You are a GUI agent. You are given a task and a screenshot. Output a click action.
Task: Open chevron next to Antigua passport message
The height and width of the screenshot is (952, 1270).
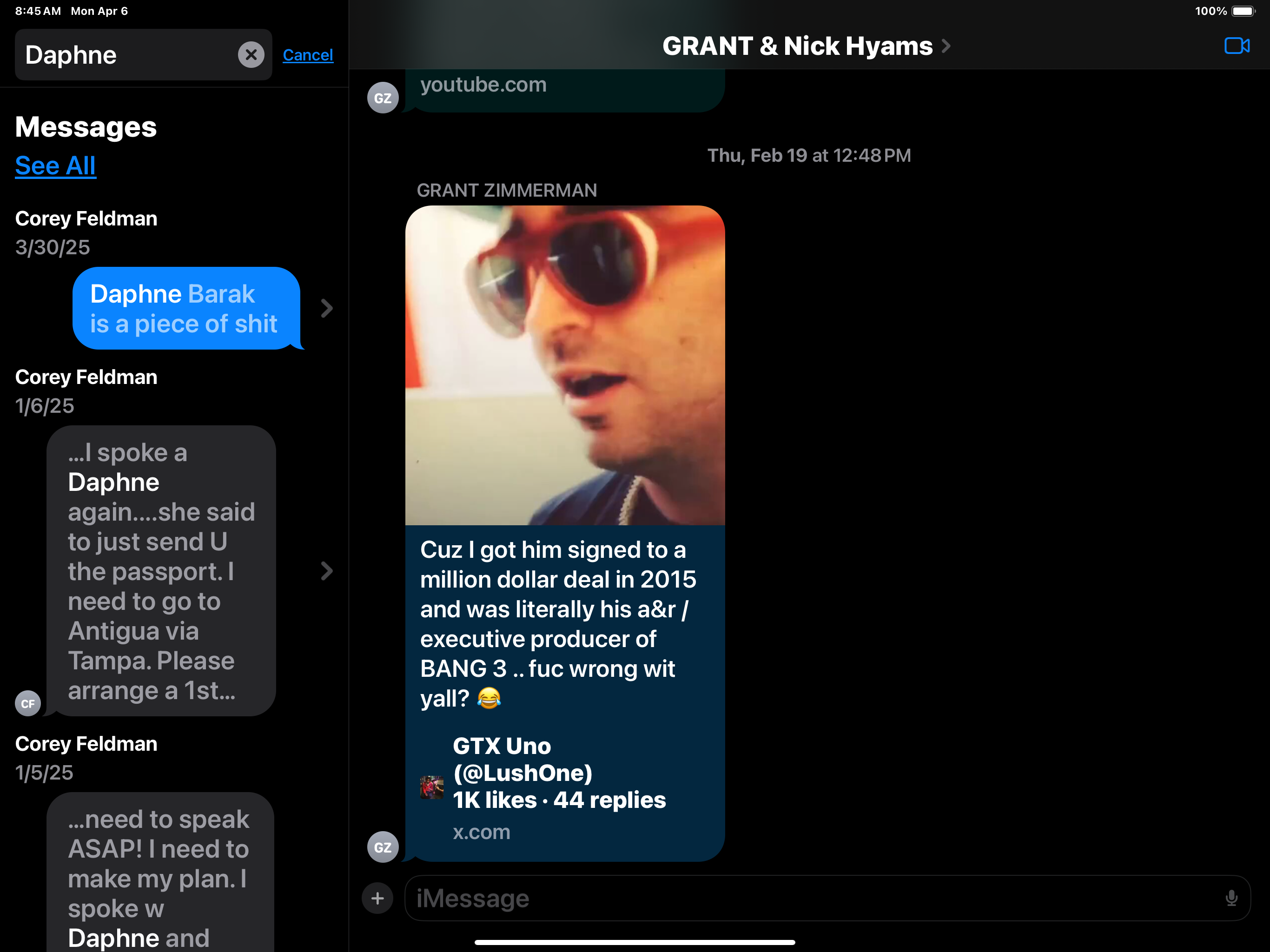(x=327, y=570)
